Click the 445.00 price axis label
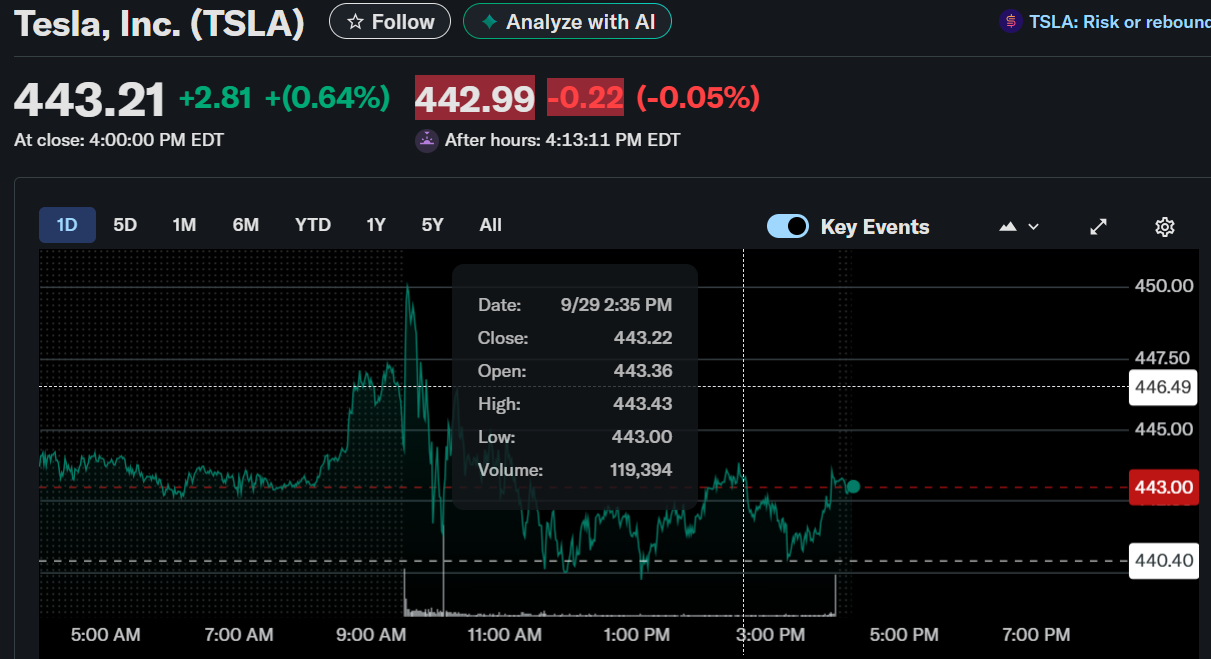This screenshot has width=1211, height=659. 1164,430
